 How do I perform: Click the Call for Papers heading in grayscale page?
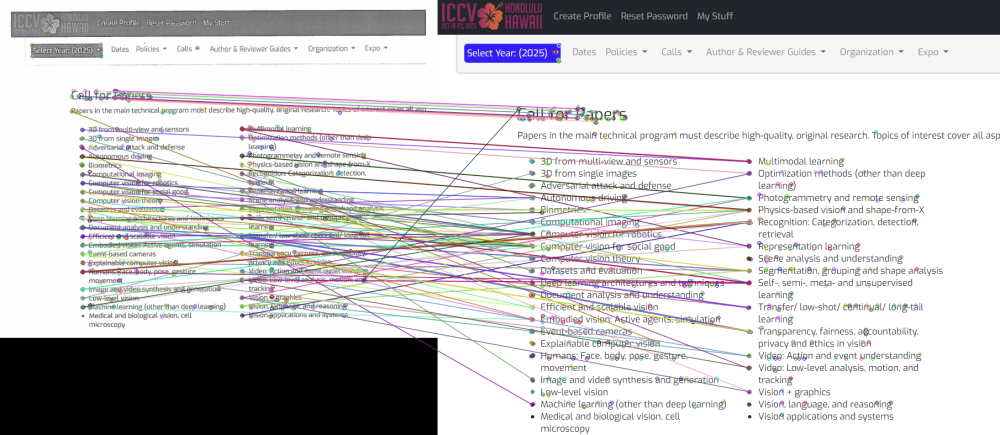pos(112,96)
